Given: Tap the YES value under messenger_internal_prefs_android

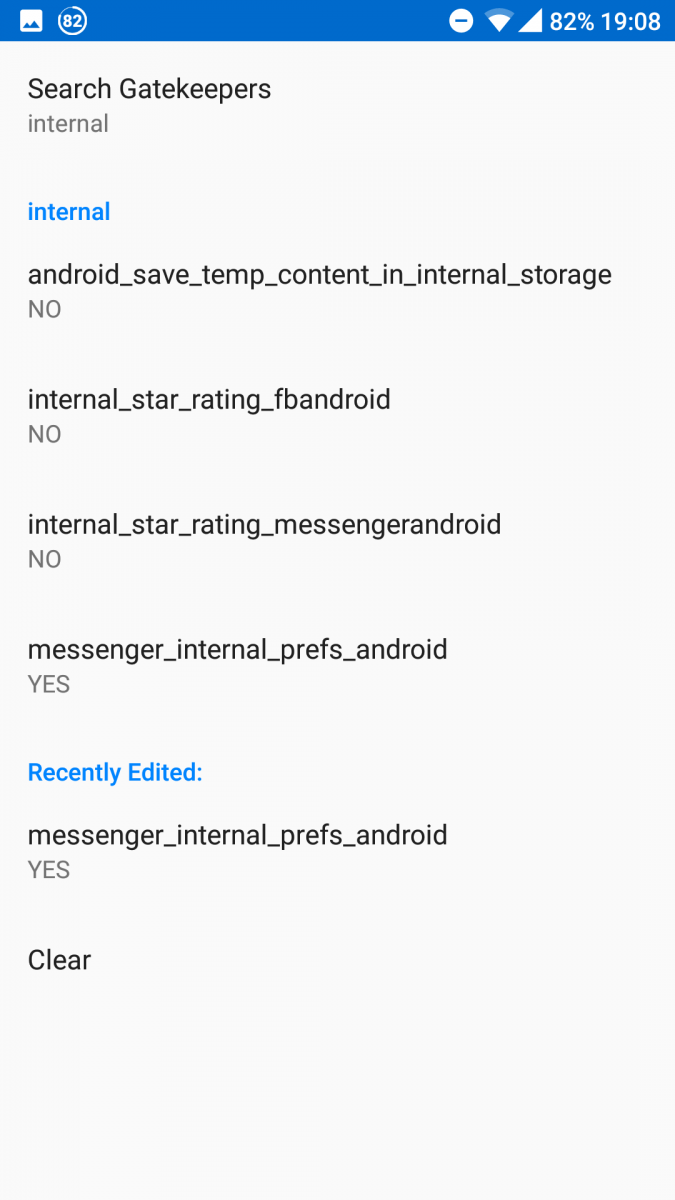Looking at the screenshot, I should click(48, 684).
